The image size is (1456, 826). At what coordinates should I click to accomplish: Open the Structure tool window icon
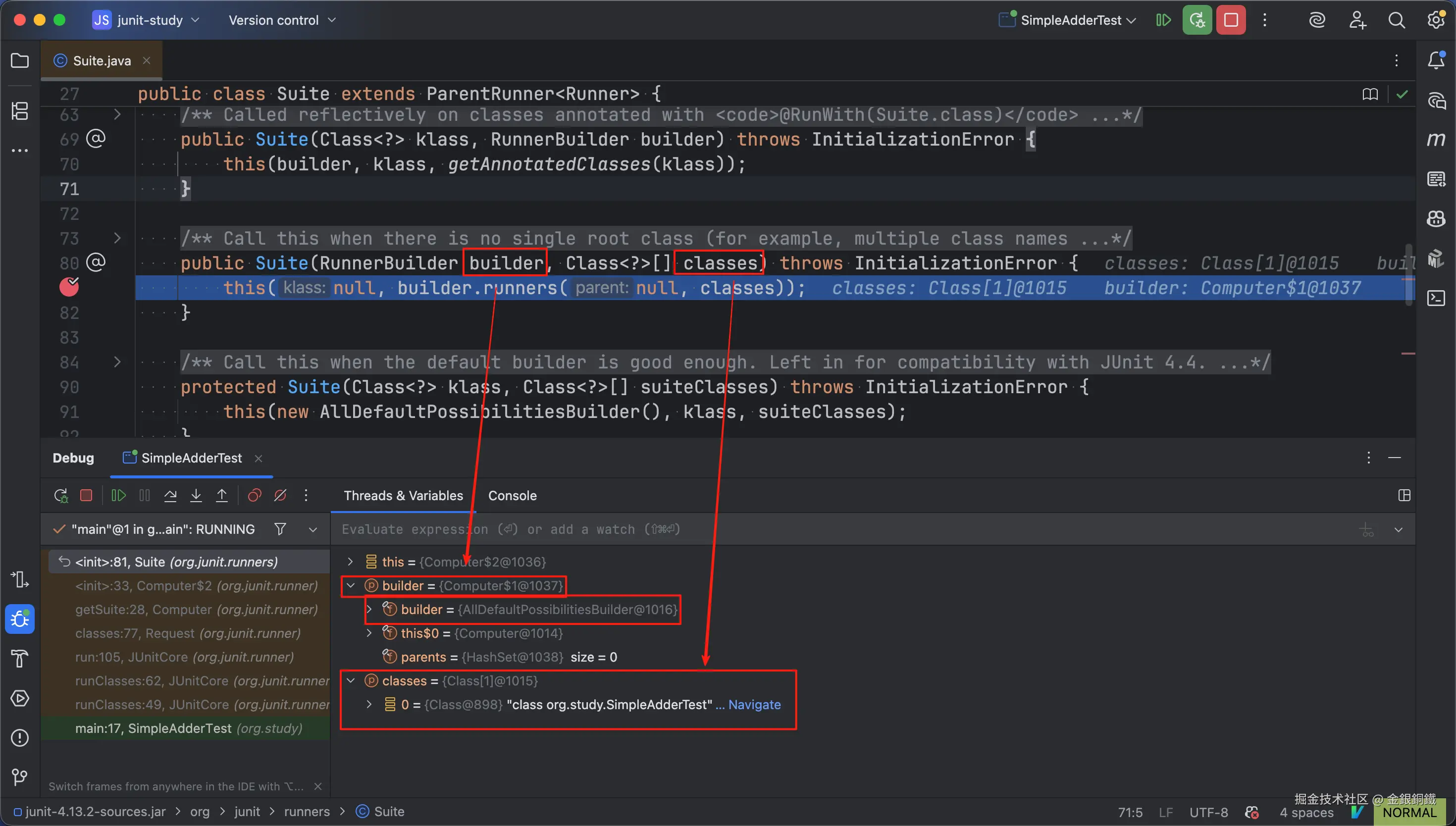coord(20,110)
